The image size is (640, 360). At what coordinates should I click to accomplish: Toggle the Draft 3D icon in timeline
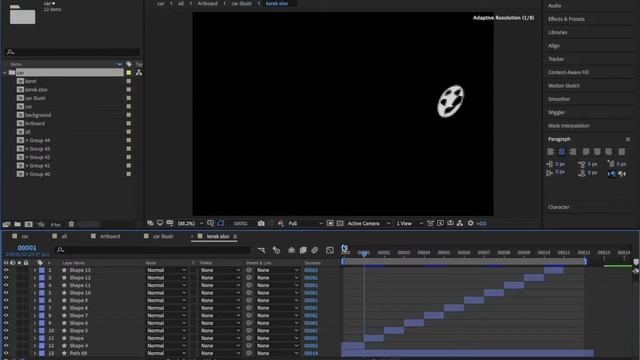tap(276, 250)
